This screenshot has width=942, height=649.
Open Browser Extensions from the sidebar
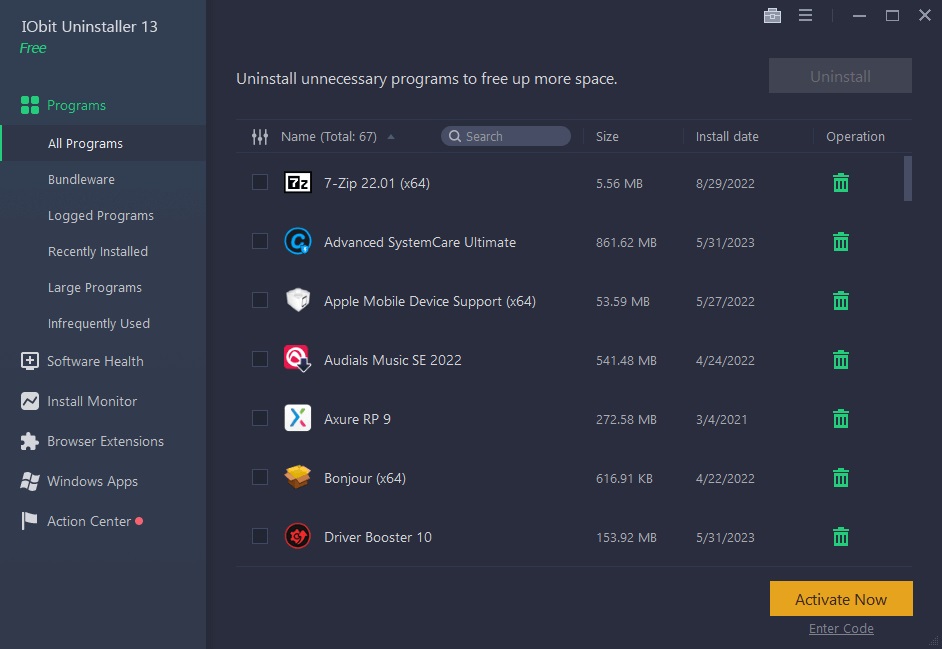(x=105, y=441)
